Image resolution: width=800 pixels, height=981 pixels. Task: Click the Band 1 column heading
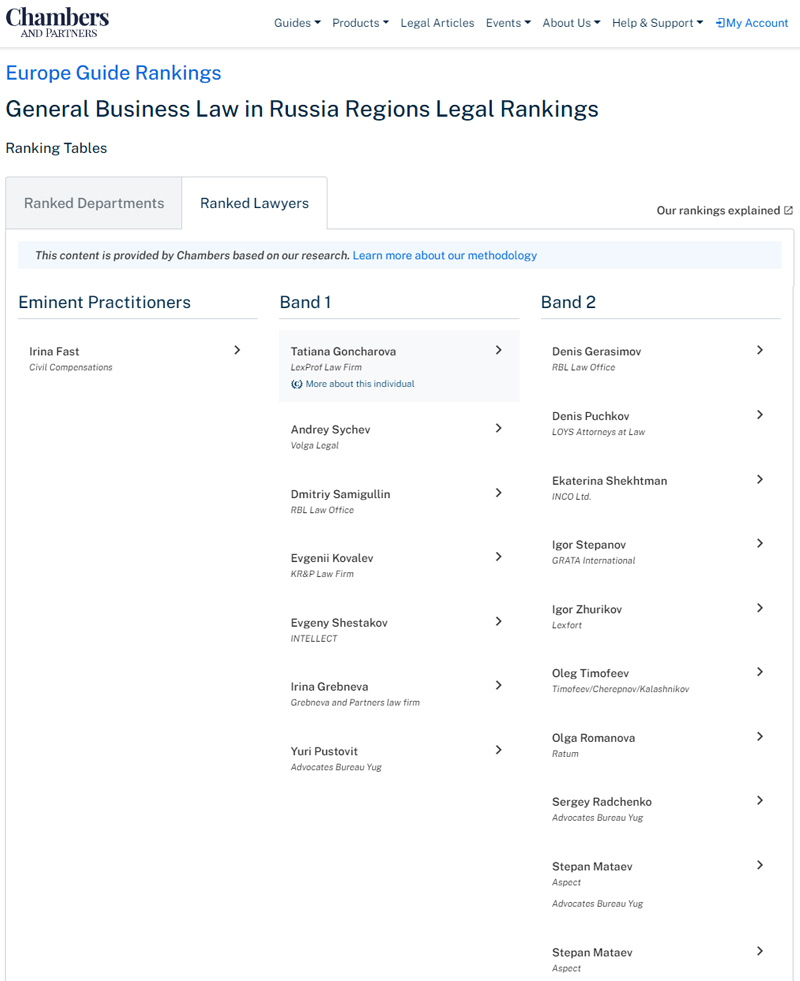click(305, 302)
